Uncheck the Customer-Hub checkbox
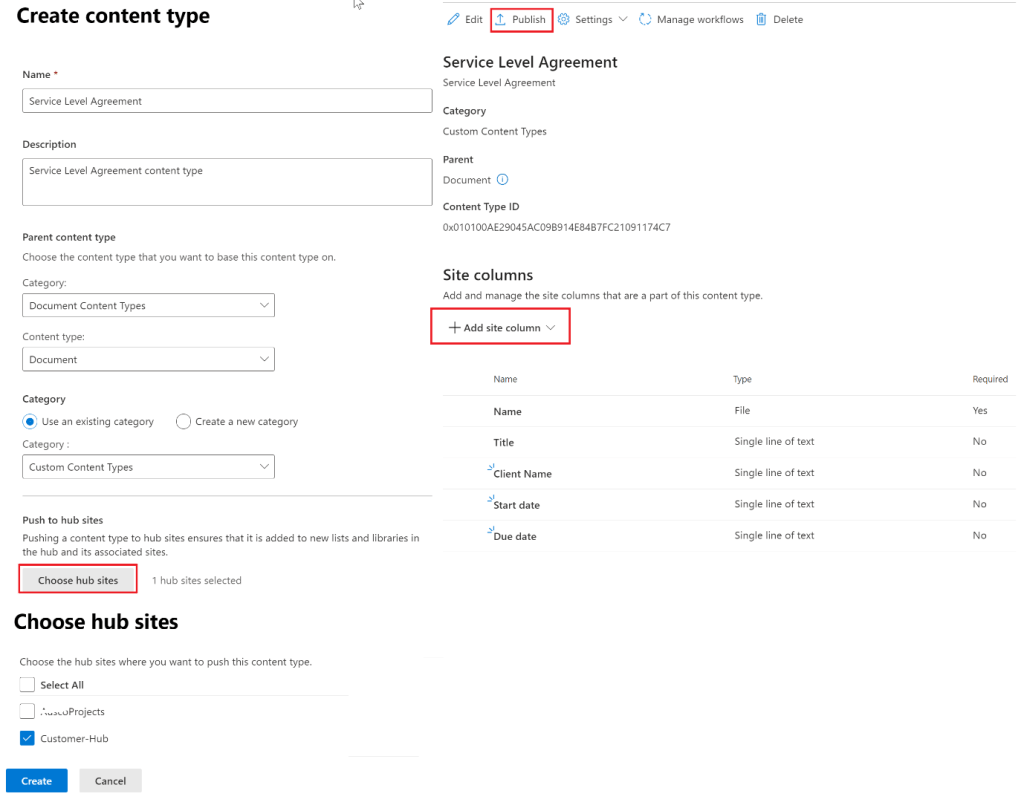The image size is (1024, 808). (x=28, y=739)
